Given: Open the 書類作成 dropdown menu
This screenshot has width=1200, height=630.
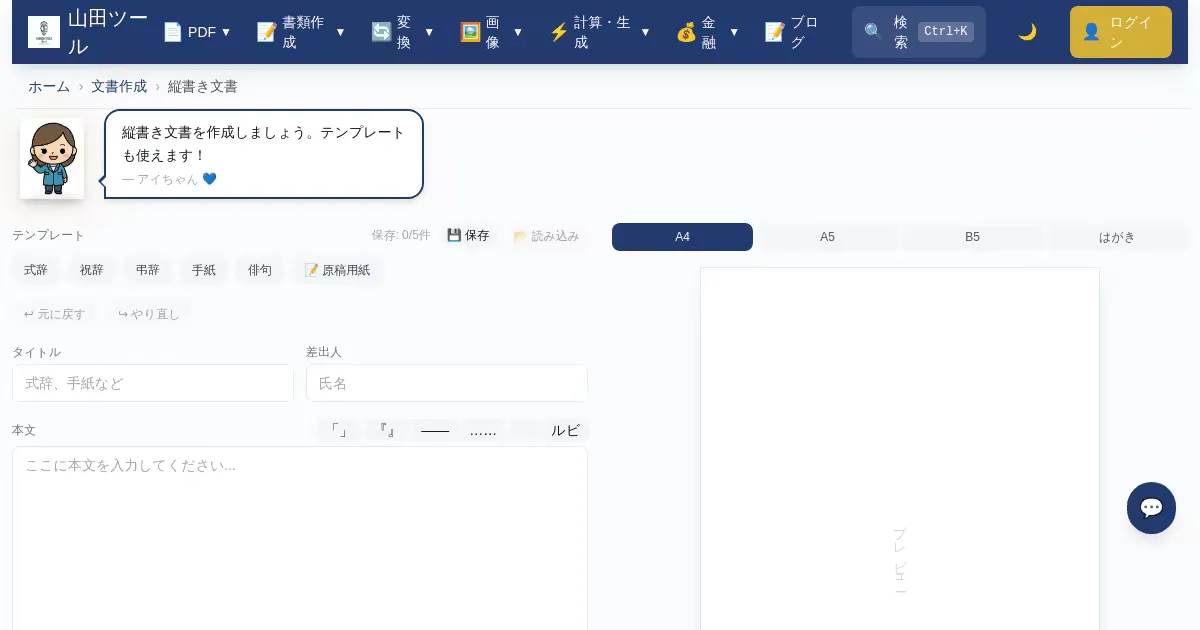Looking at the screenshot, I should point(300,32).
